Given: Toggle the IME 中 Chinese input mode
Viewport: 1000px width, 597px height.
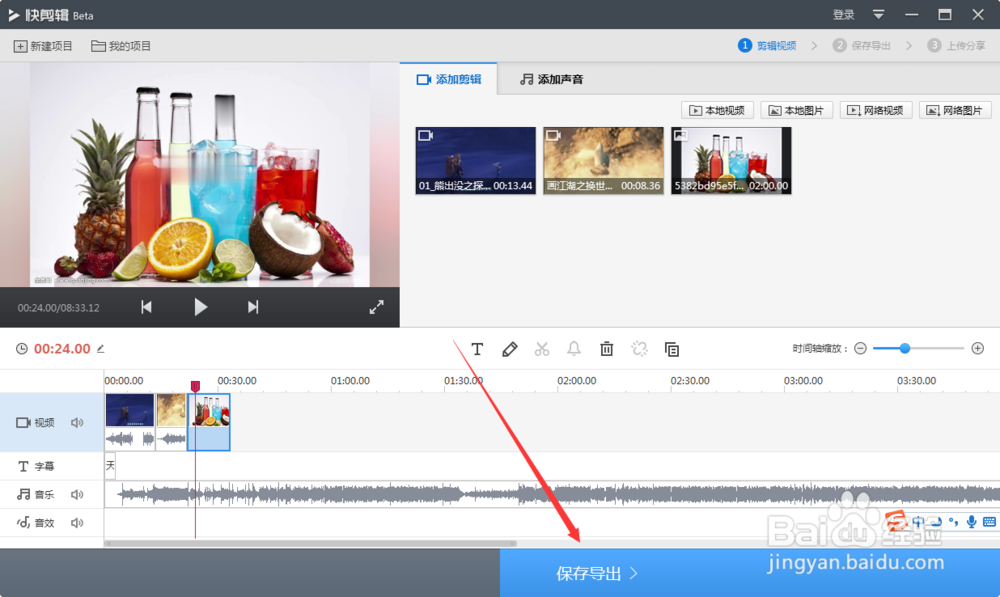Looking at the screenshot, I should click(x=918, y=522).
